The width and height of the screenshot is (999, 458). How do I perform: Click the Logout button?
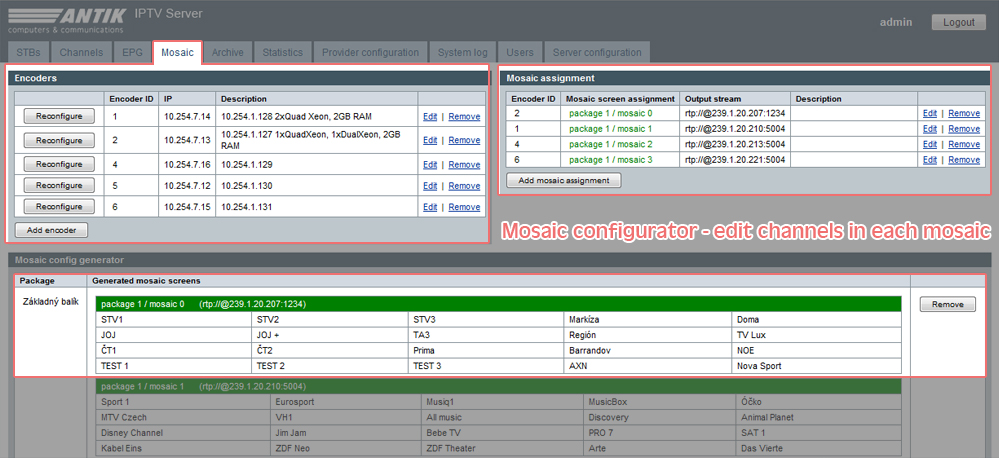[x=959, y=22]
